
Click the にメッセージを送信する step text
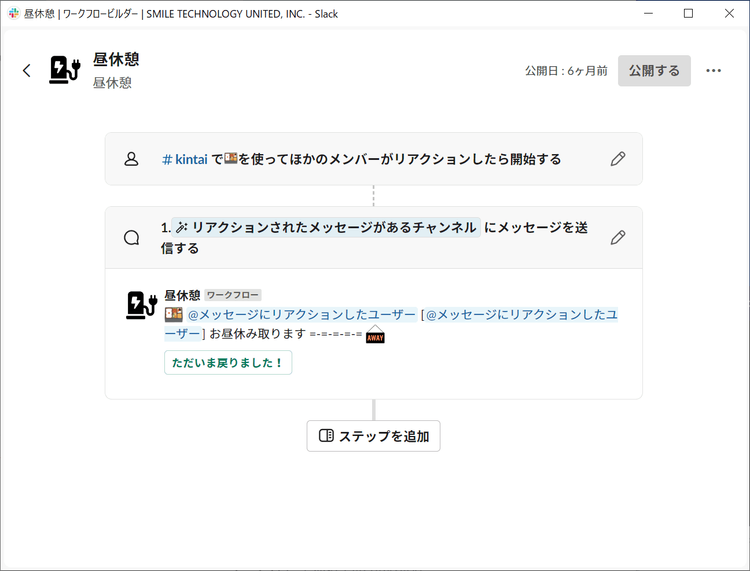pos(374,238)
